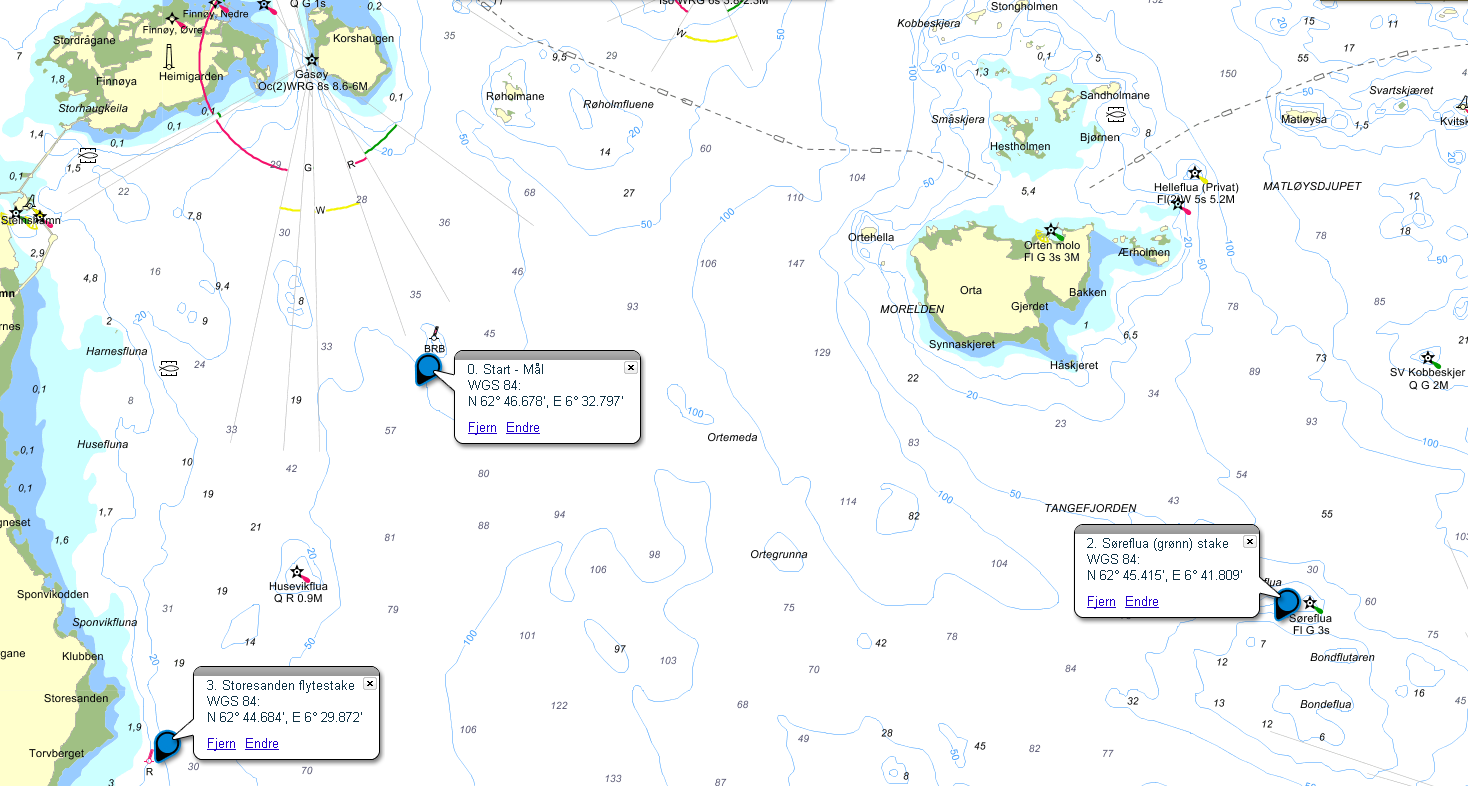Click the Orten molo light symbol

(x=1051, y=230)
